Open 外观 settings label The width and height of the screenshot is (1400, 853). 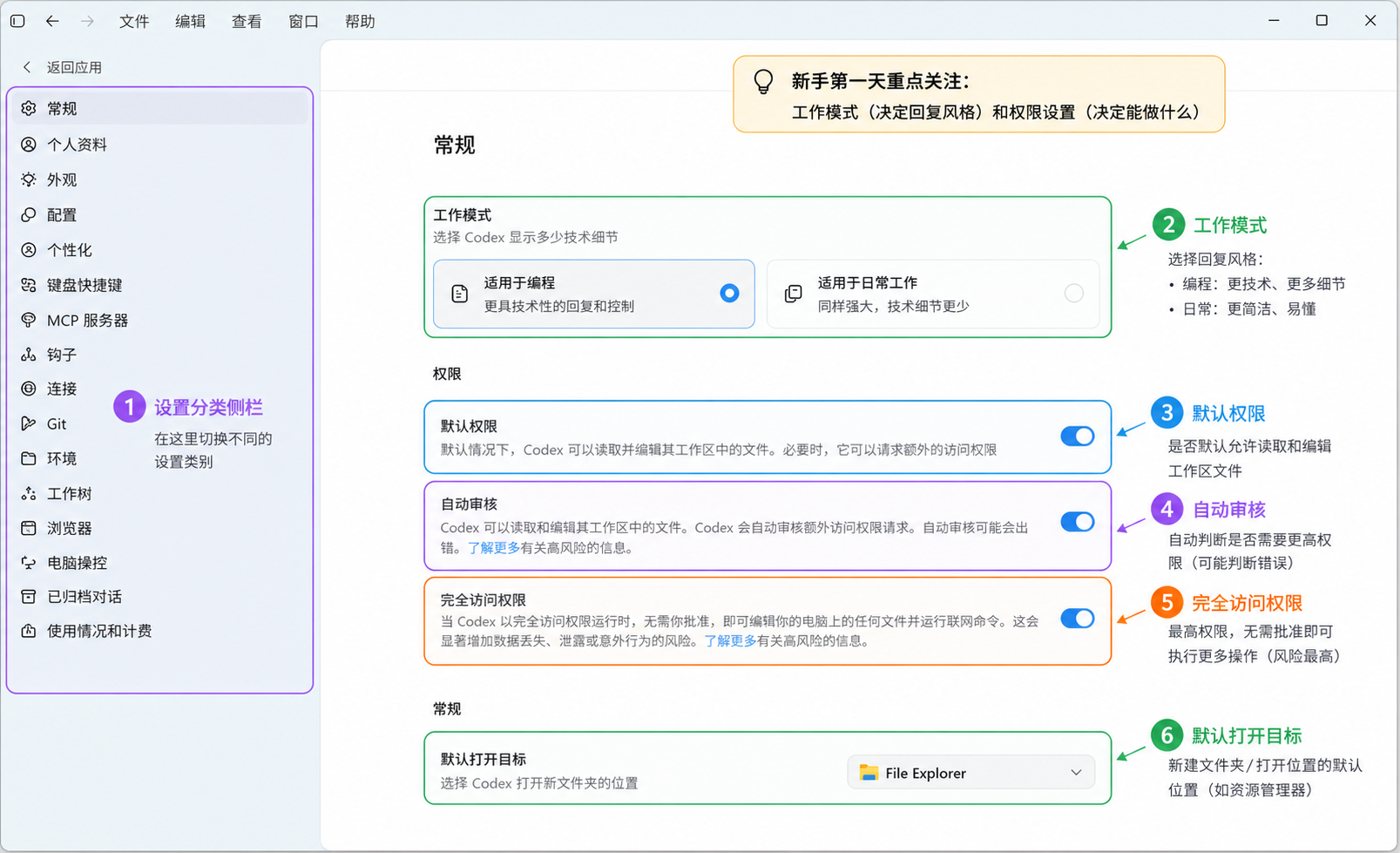point(62,179)
